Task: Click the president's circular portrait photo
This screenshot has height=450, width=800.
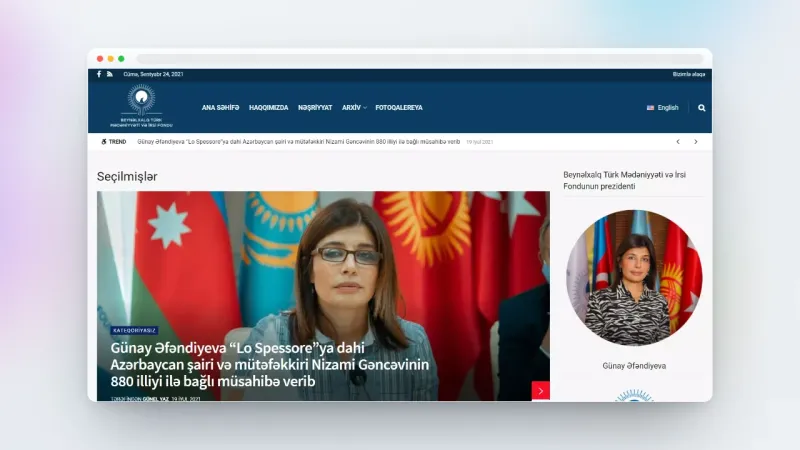Action: coord(634,278)
